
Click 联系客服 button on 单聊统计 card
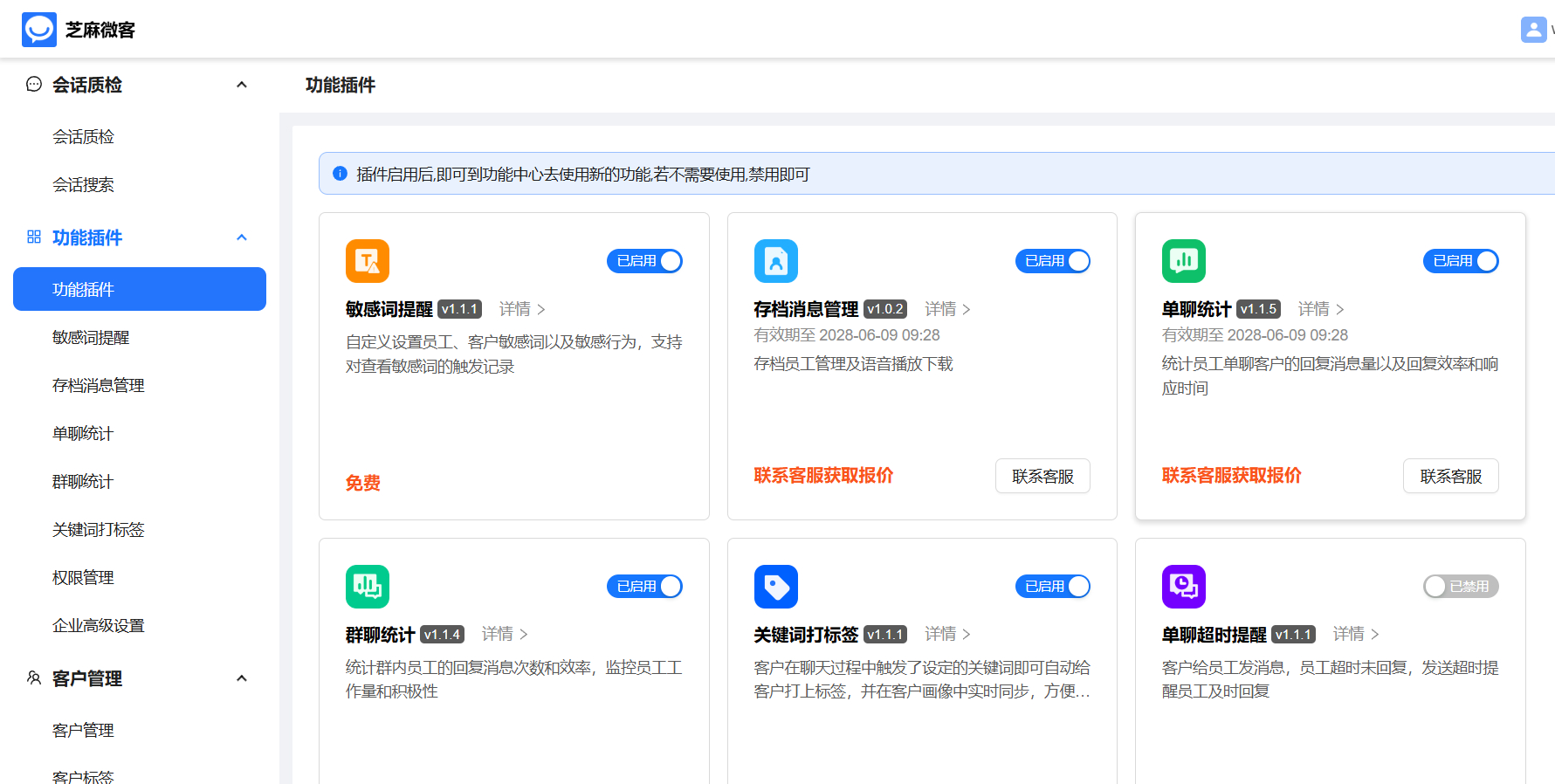point(1451,476)
